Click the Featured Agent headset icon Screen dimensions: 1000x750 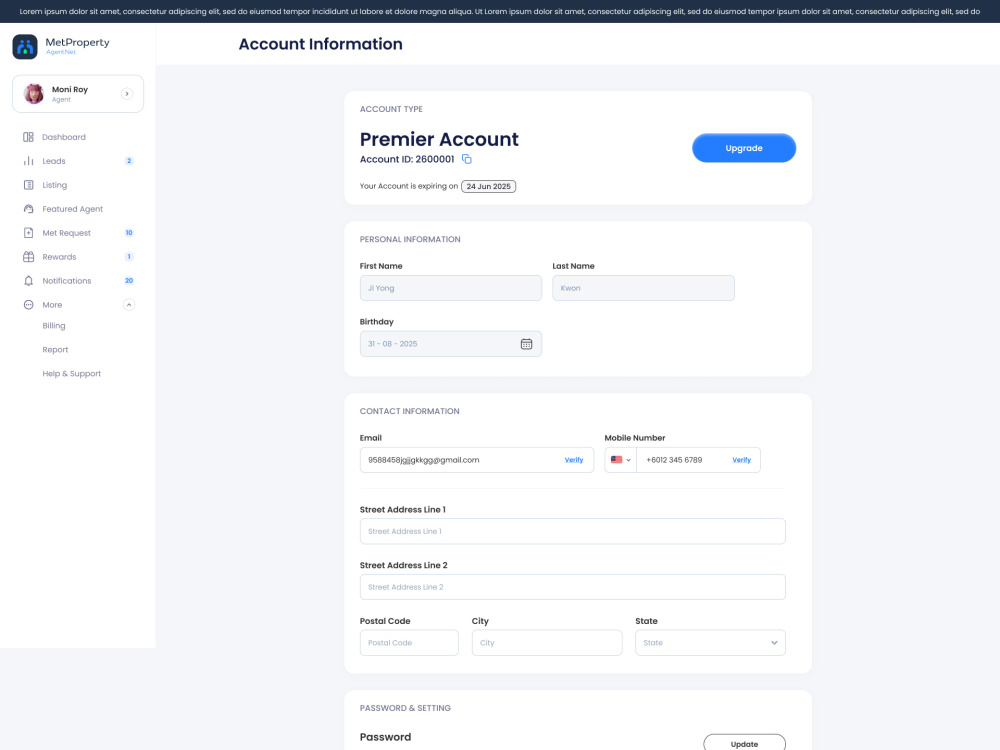28,209
